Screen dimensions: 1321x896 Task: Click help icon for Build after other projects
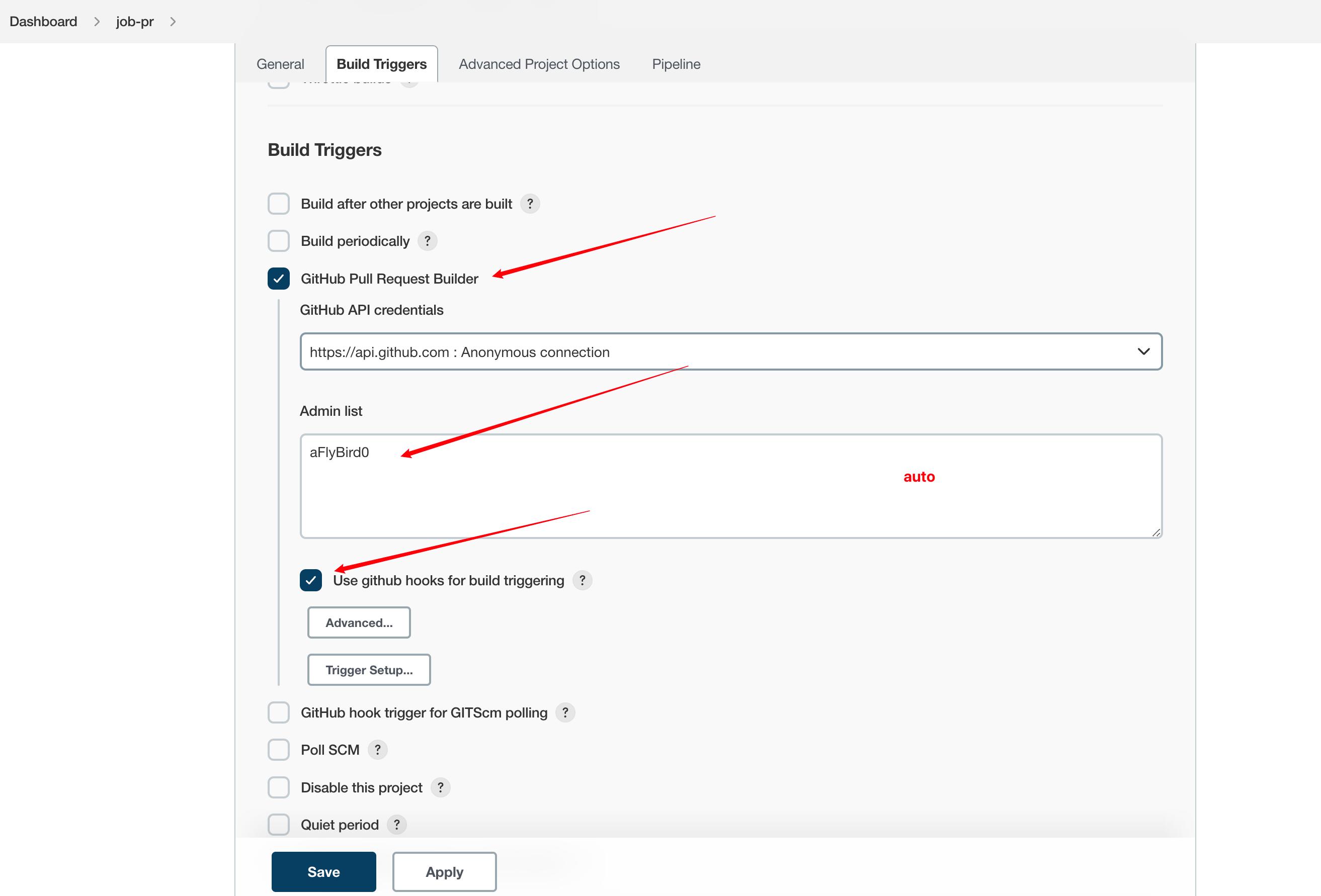pos(530,204)
